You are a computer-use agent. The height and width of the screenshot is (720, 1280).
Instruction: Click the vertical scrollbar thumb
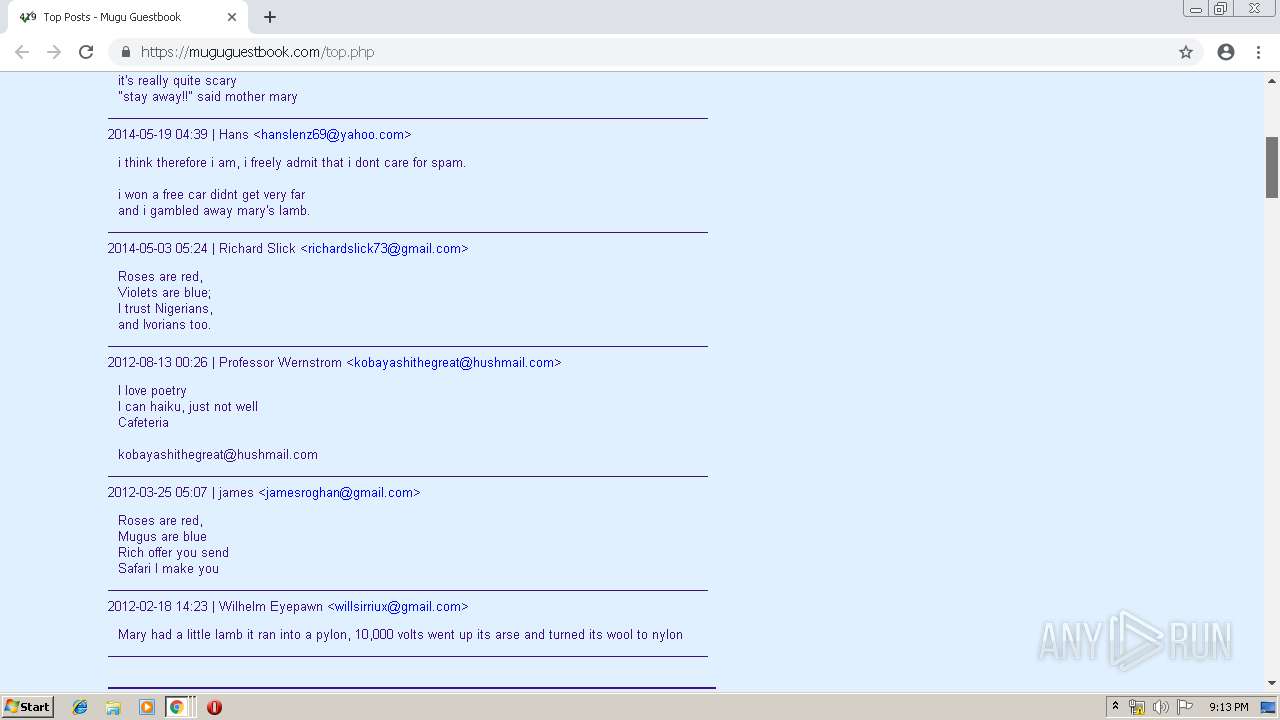click(x=1272, y=167)
